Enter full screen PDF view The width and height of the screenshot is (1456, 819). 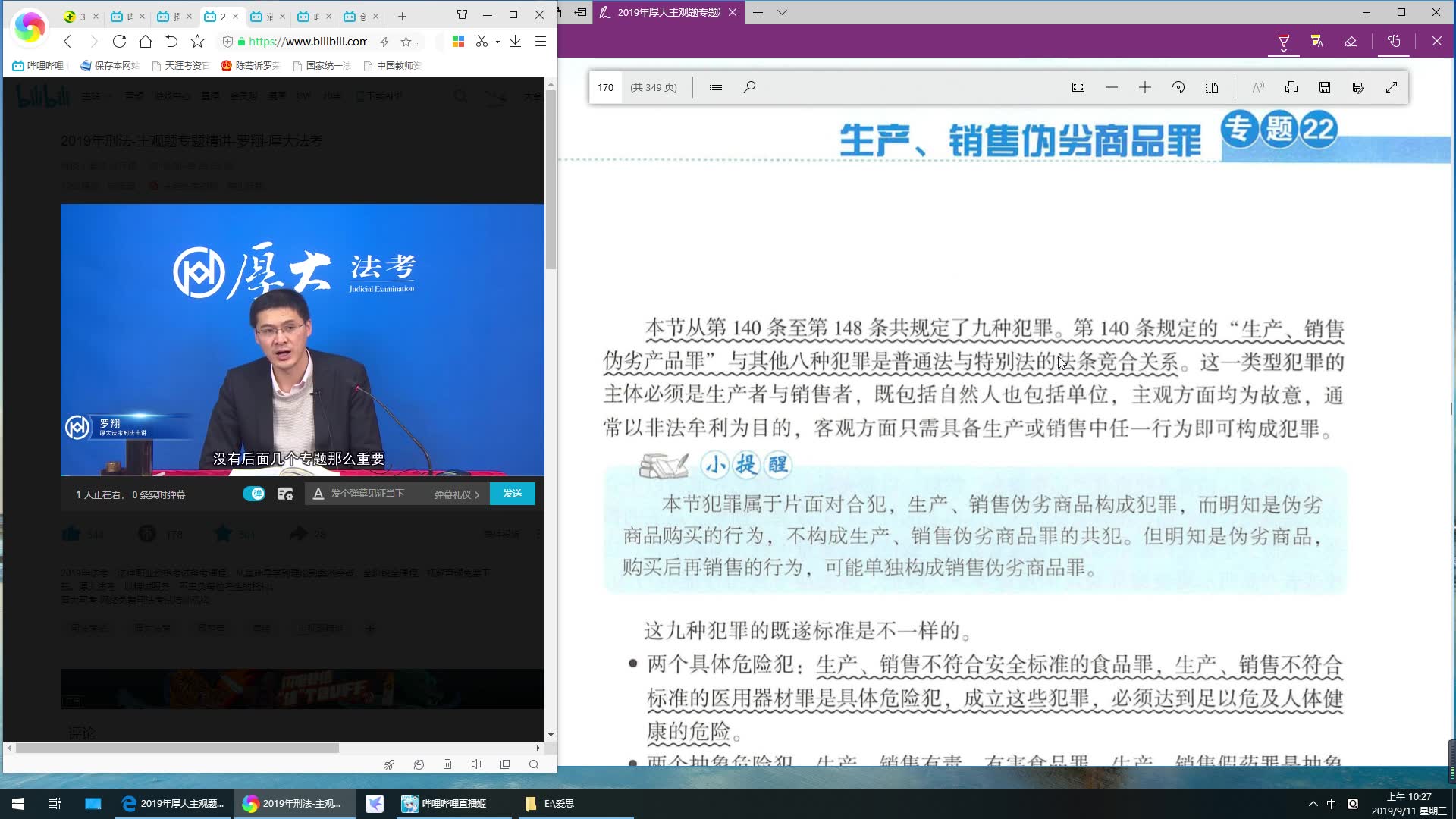click(1392, 87)
